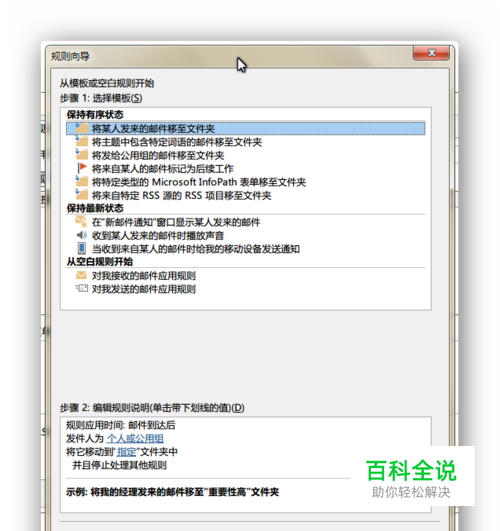Click the example text 示例: 将我的经理发来的邮件
500x531 pixels.
(x=172, y=492)
